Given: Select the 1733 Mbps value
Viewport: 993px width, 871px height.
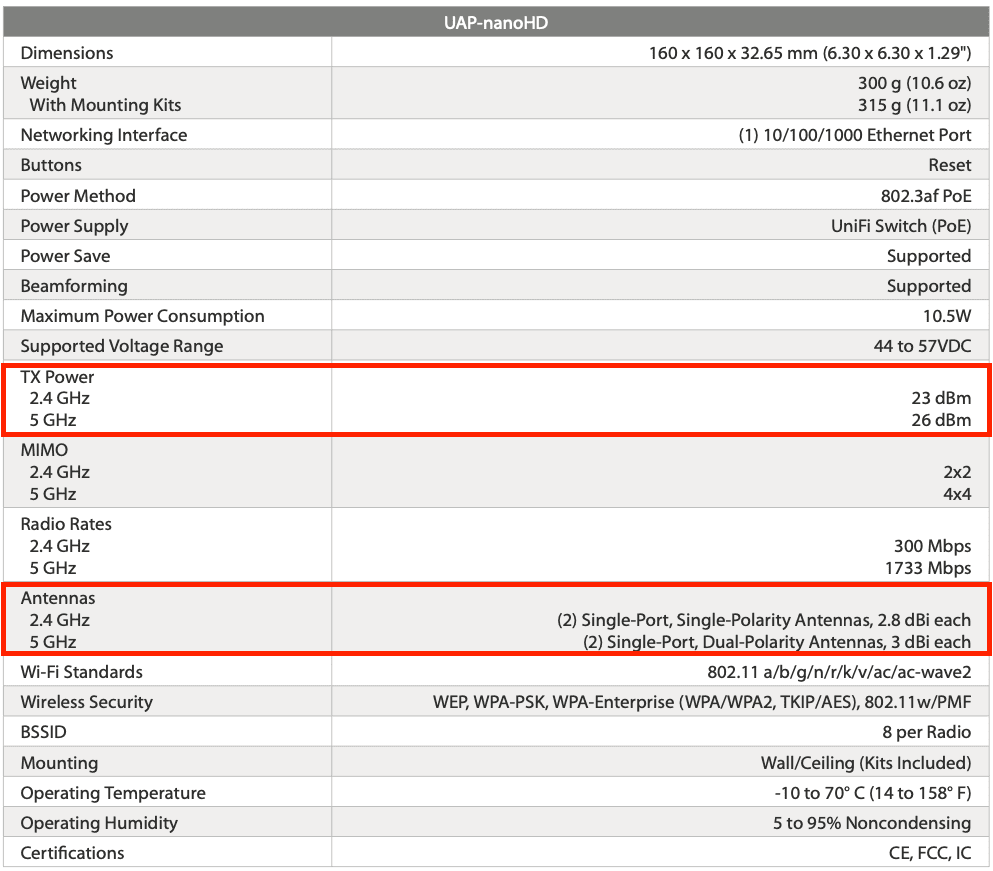Looking at the screenshot, I should pyautogui.click(x=928, y=568).
